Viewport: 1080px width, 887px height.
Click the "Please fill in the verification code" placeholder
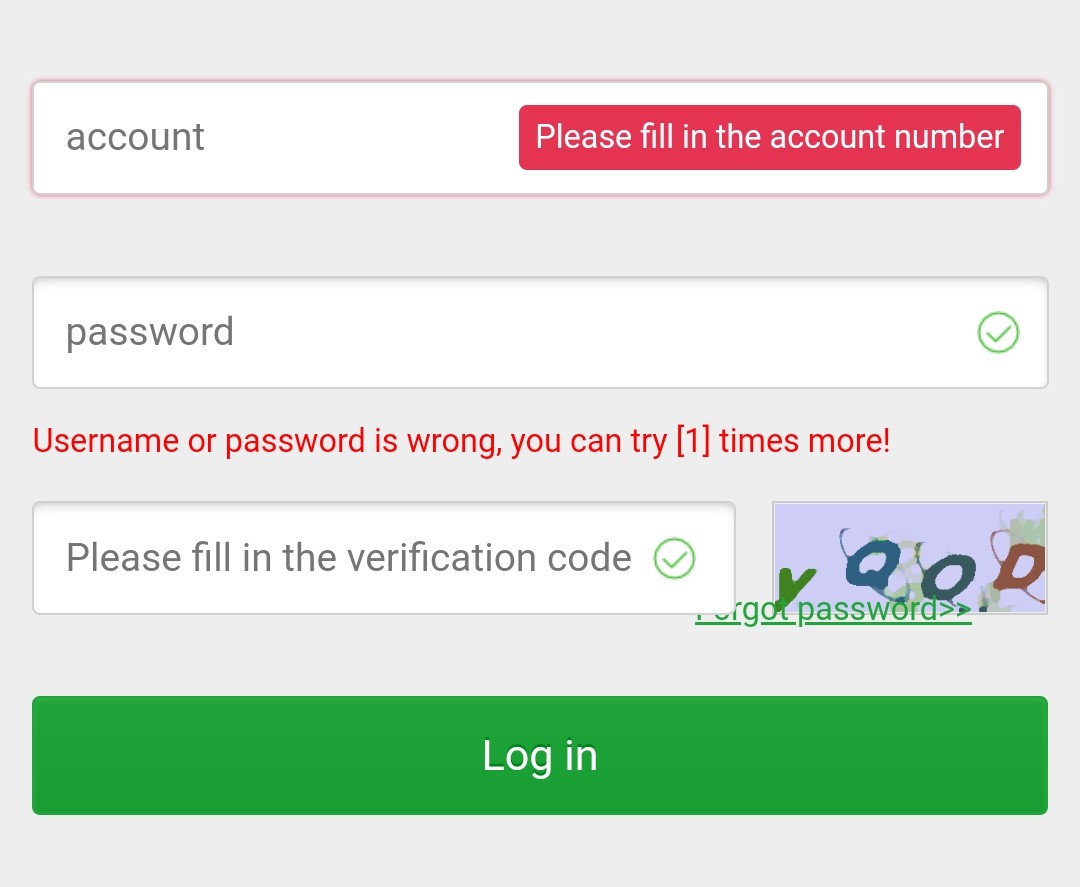[x=348, y=558]
